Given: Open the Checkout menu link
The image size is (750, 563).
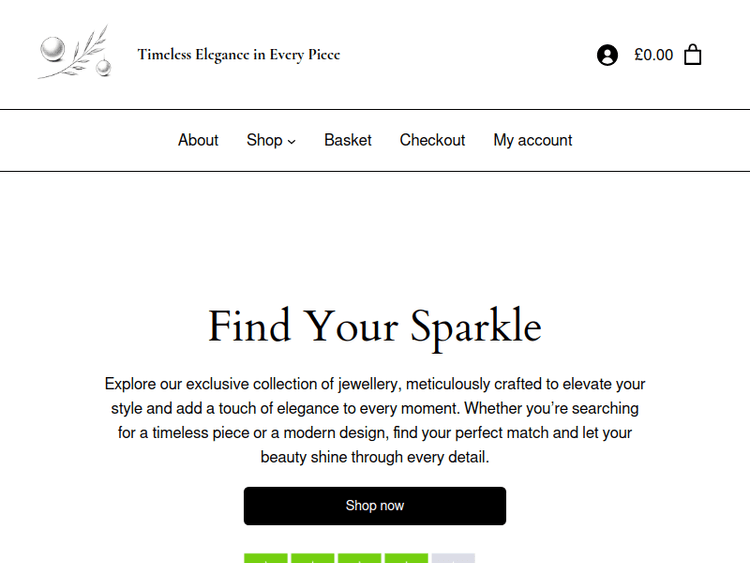Looking at the screenshot, I should pos(432,140).
